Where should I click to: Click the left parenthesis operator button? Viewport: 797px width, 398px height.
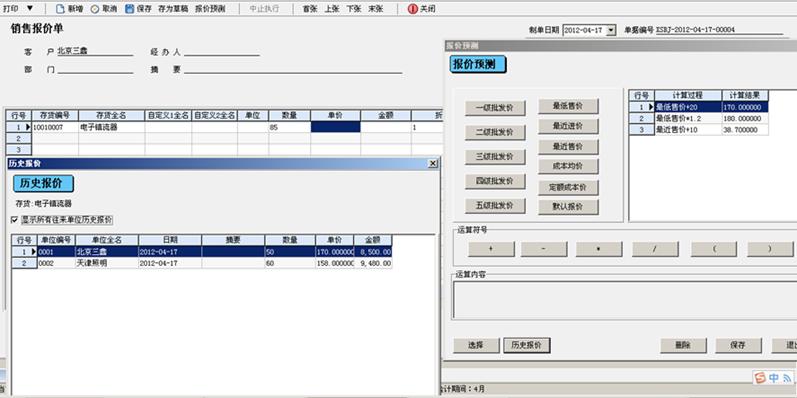pos(714,249)
